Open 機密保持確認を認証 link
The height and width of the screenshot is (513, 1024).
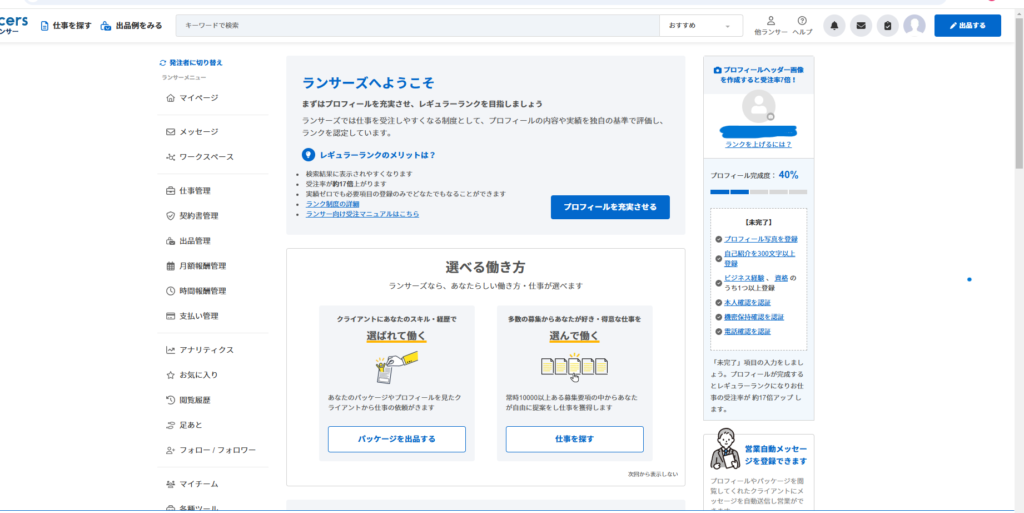point(754,317)
